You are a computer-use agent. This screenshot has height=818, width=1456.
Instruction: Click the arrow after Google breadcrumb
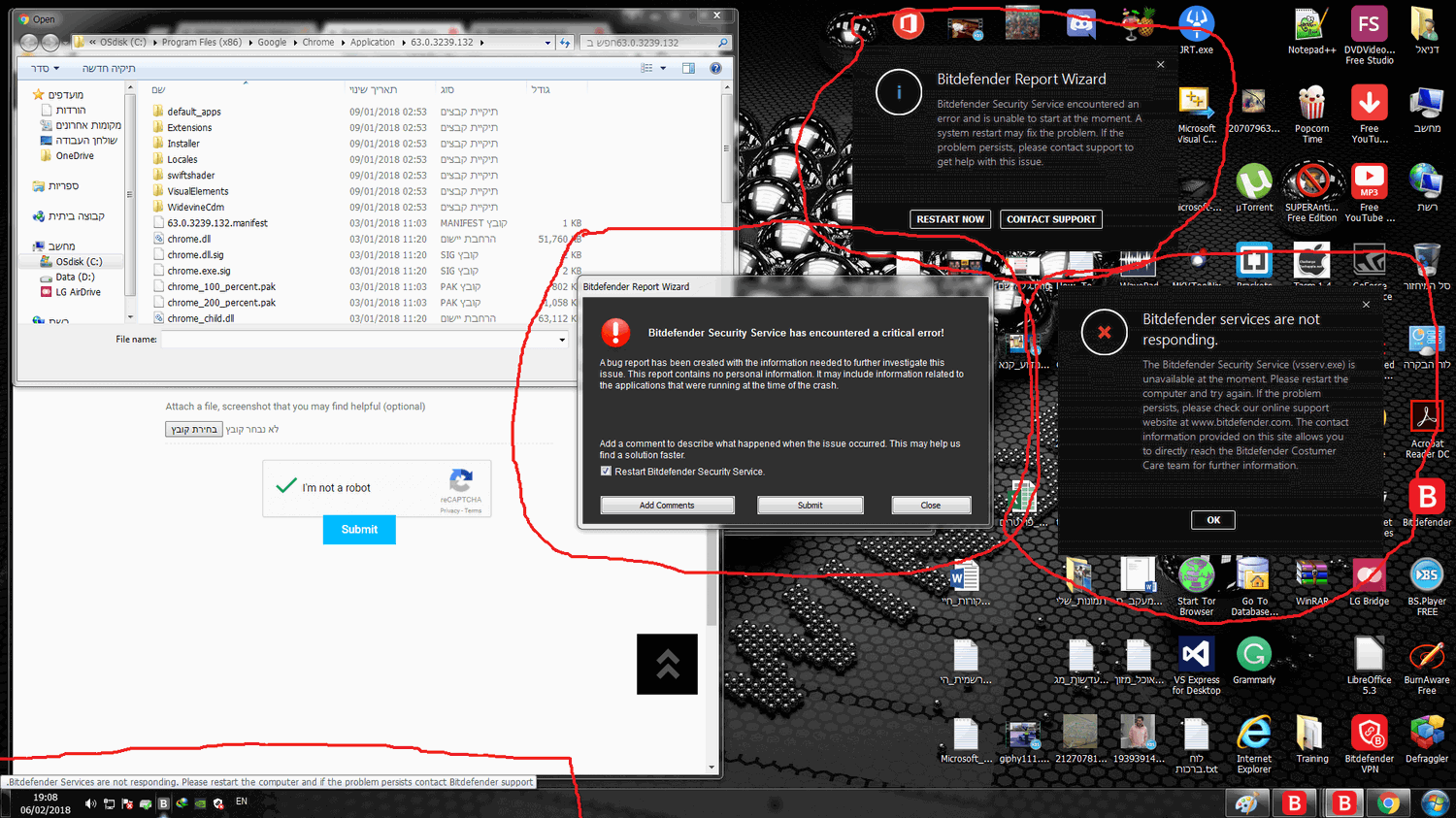tap(294, 43)
